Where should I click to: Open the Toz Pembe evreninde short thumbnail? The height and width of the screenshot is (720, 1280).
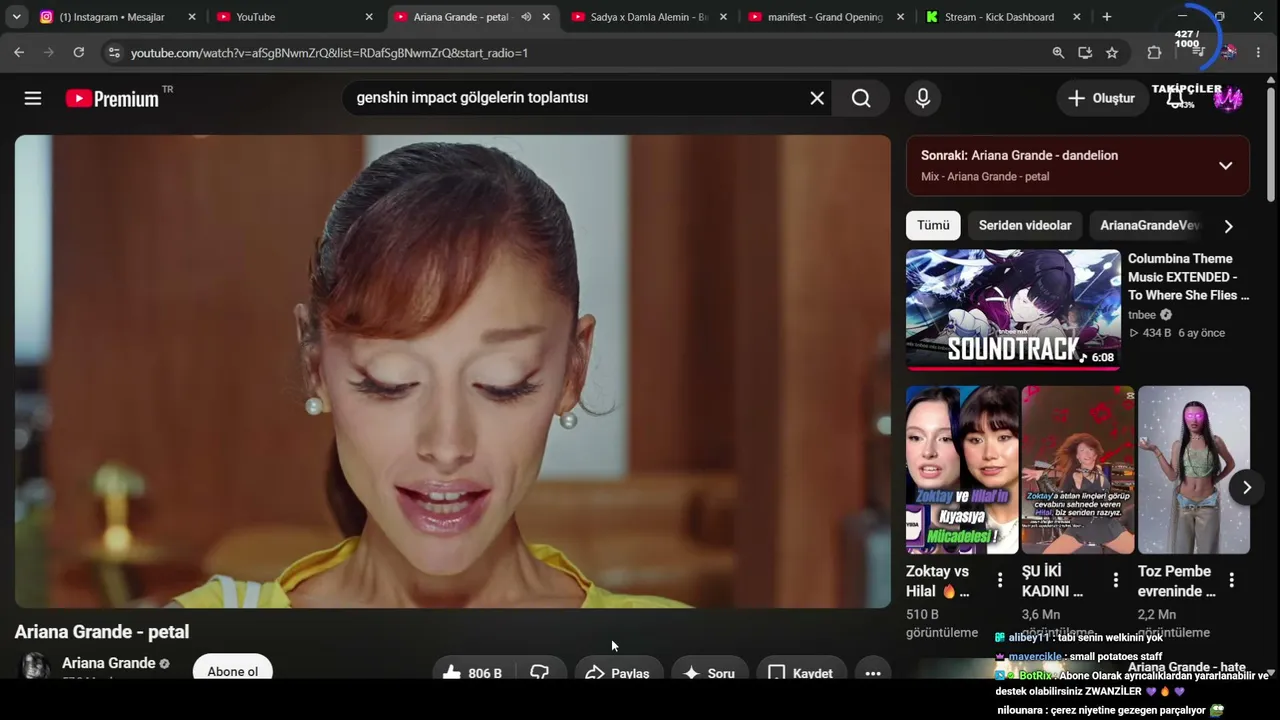pos(1194,470)
